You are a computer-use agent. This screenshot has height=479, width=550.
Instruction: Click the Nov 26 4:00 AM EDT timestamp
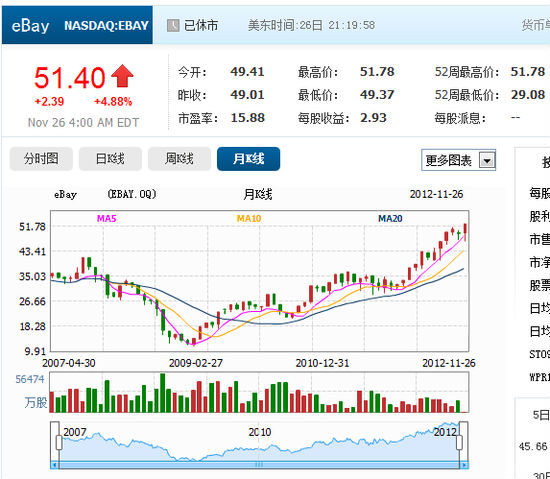[83, 123]
